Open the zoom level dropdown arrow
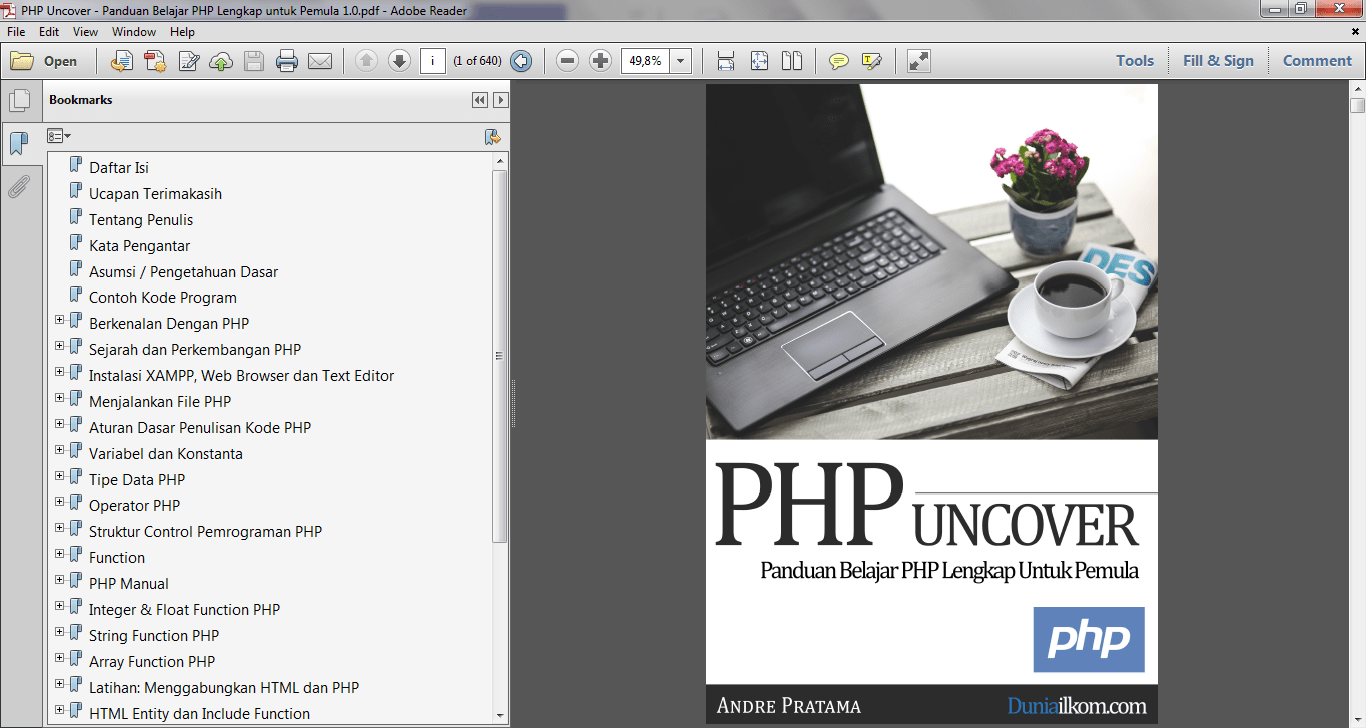1366x728 pixels. point(681,61)
